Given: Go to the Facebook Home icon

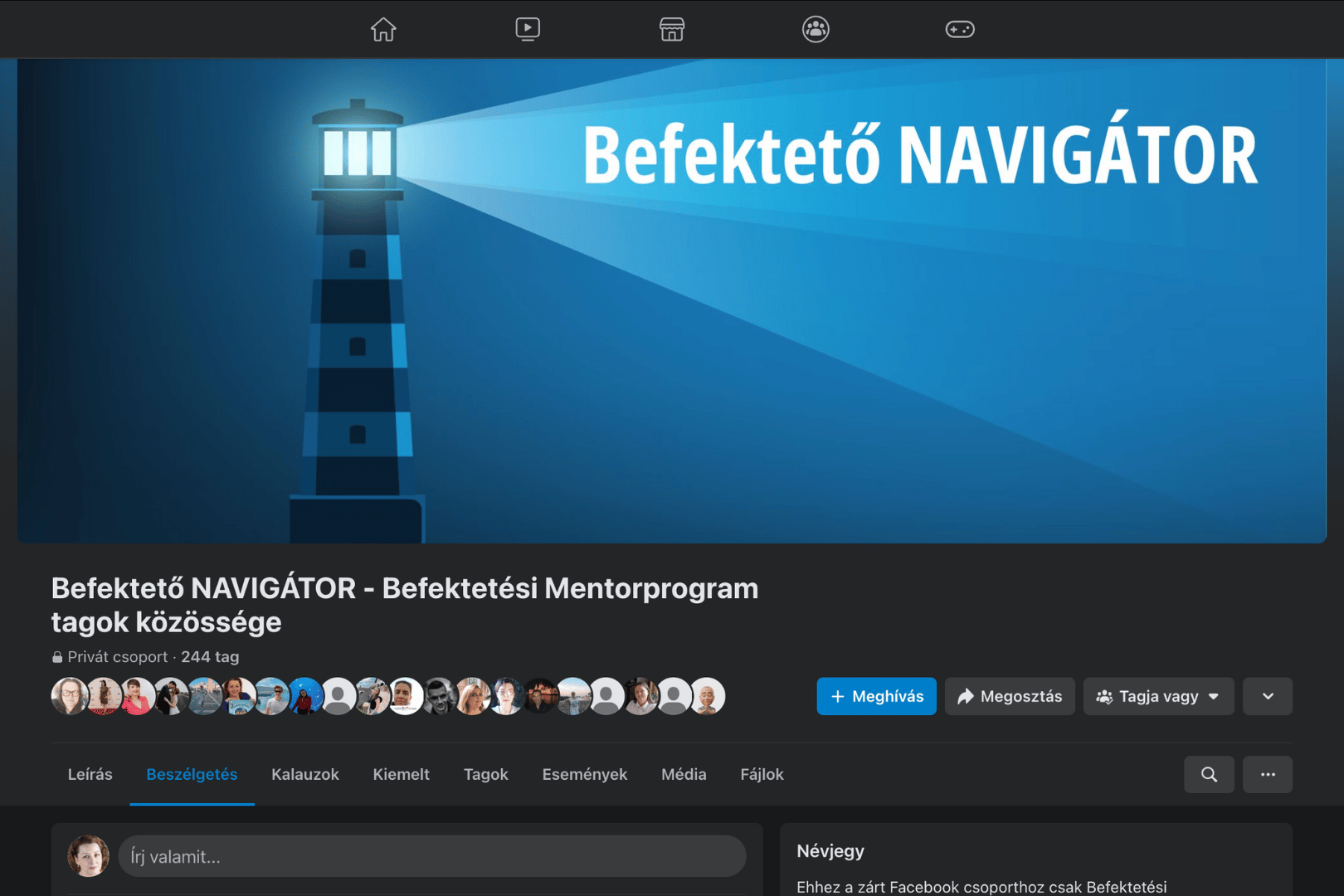Looking at the screenshot, I should pos(383,30).
